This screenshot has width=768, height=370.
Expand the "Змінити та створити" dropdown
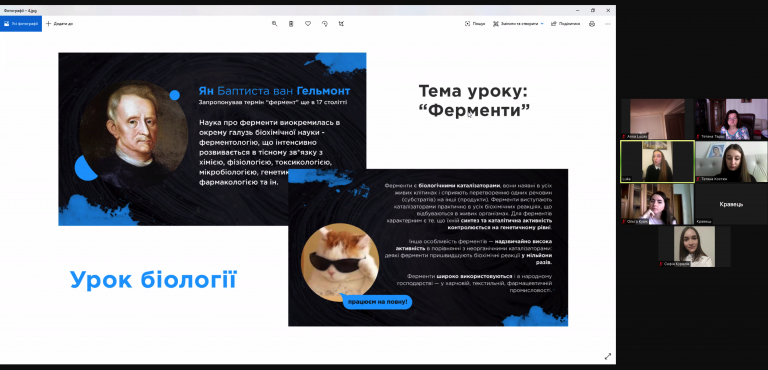click(x=518, y=24)
